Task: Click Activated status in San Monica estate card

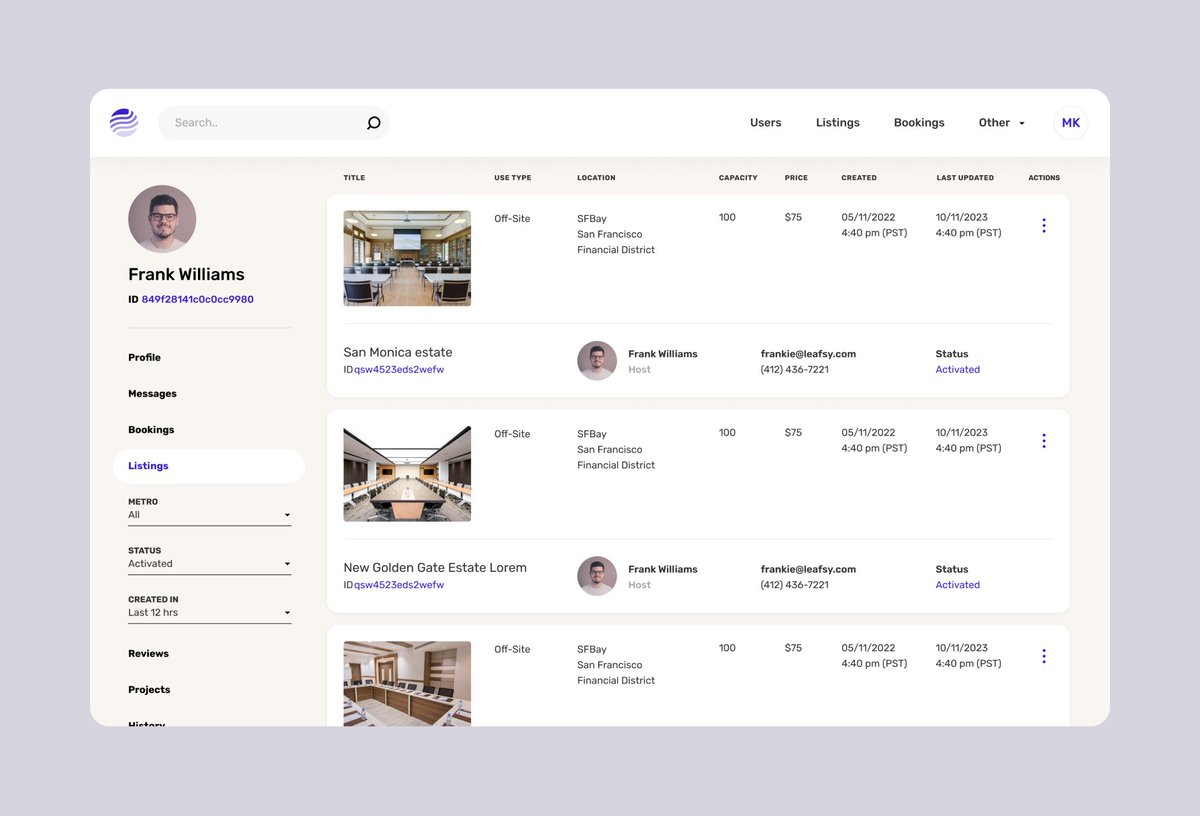Action: (958, 370)
